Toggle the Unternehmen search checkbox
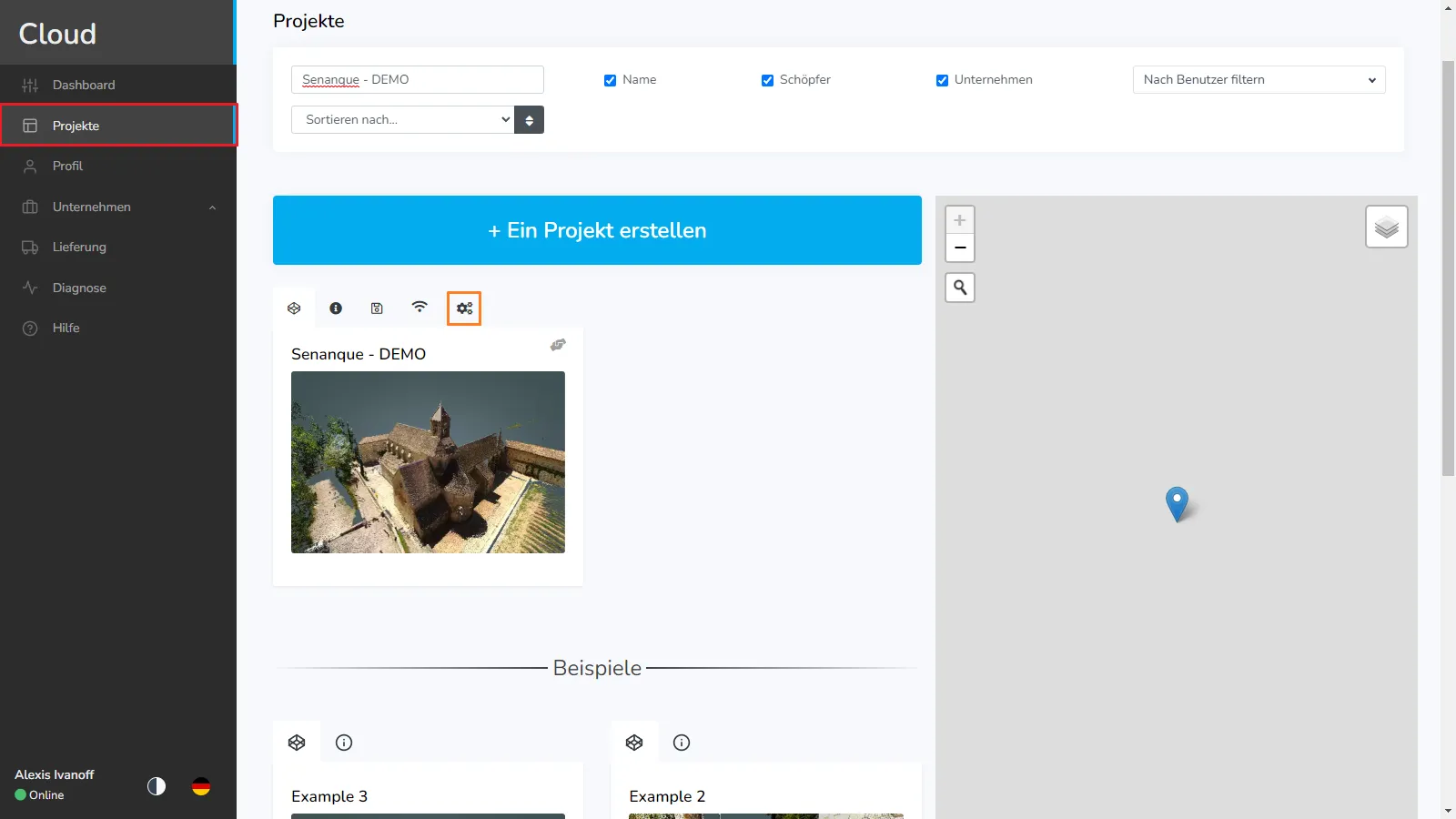This screenshot has width=1456, height=819. (x=942, y=80)
